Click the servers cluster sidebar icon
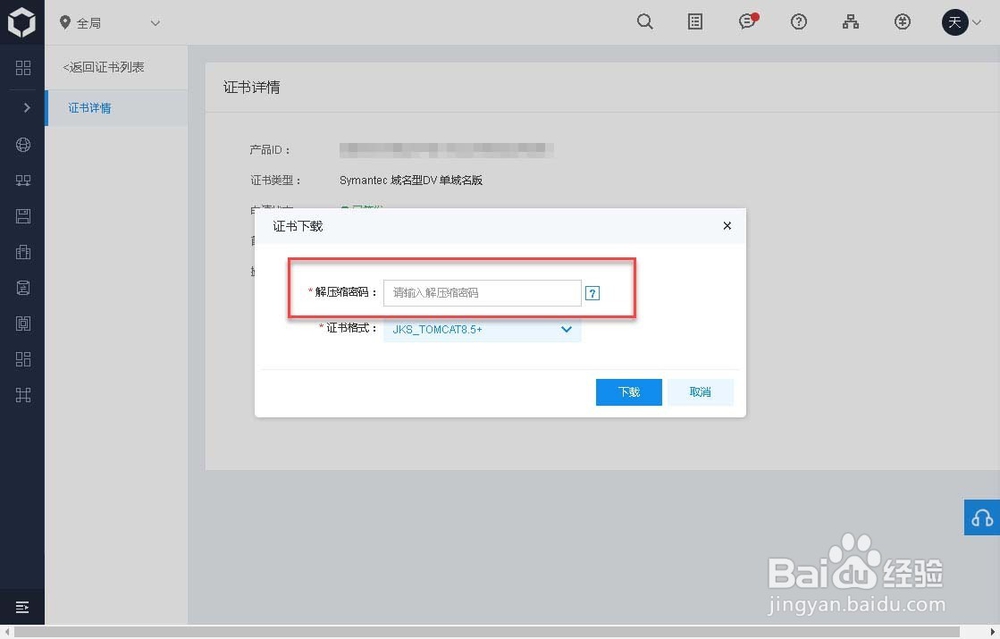This screenshot has height=639, width=1000. 23,180
